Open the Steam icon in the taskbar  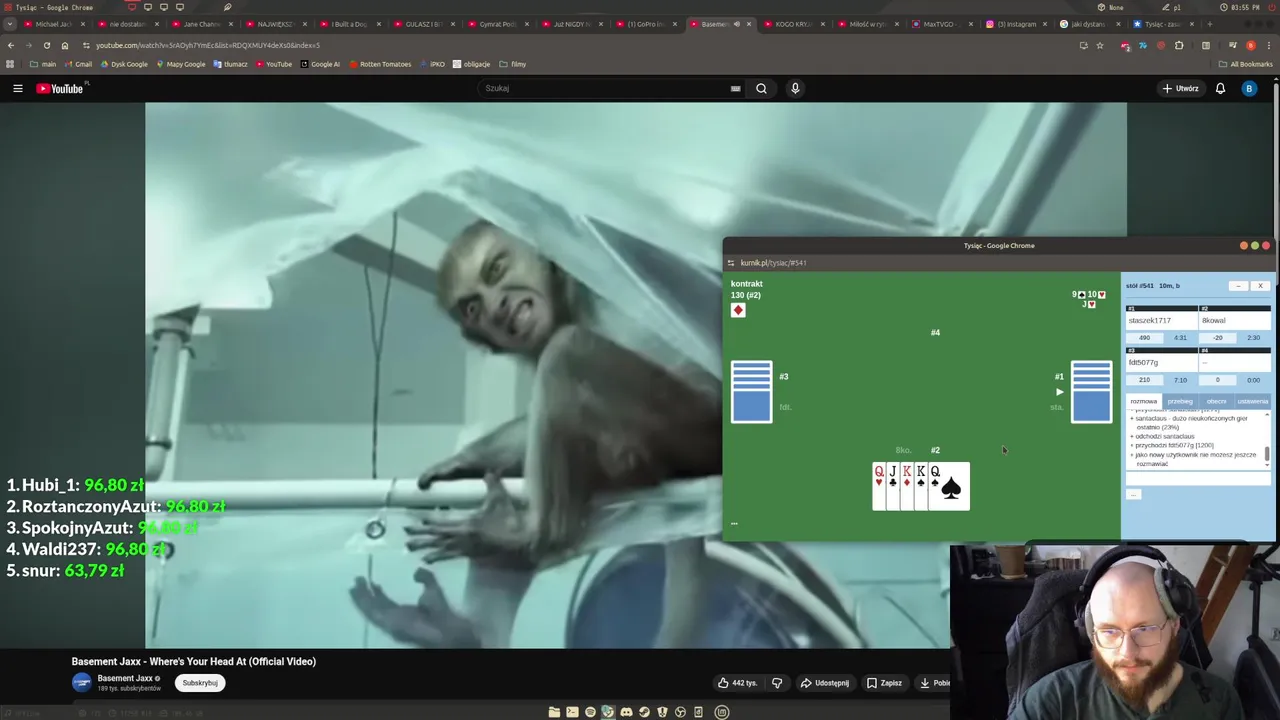644,712
